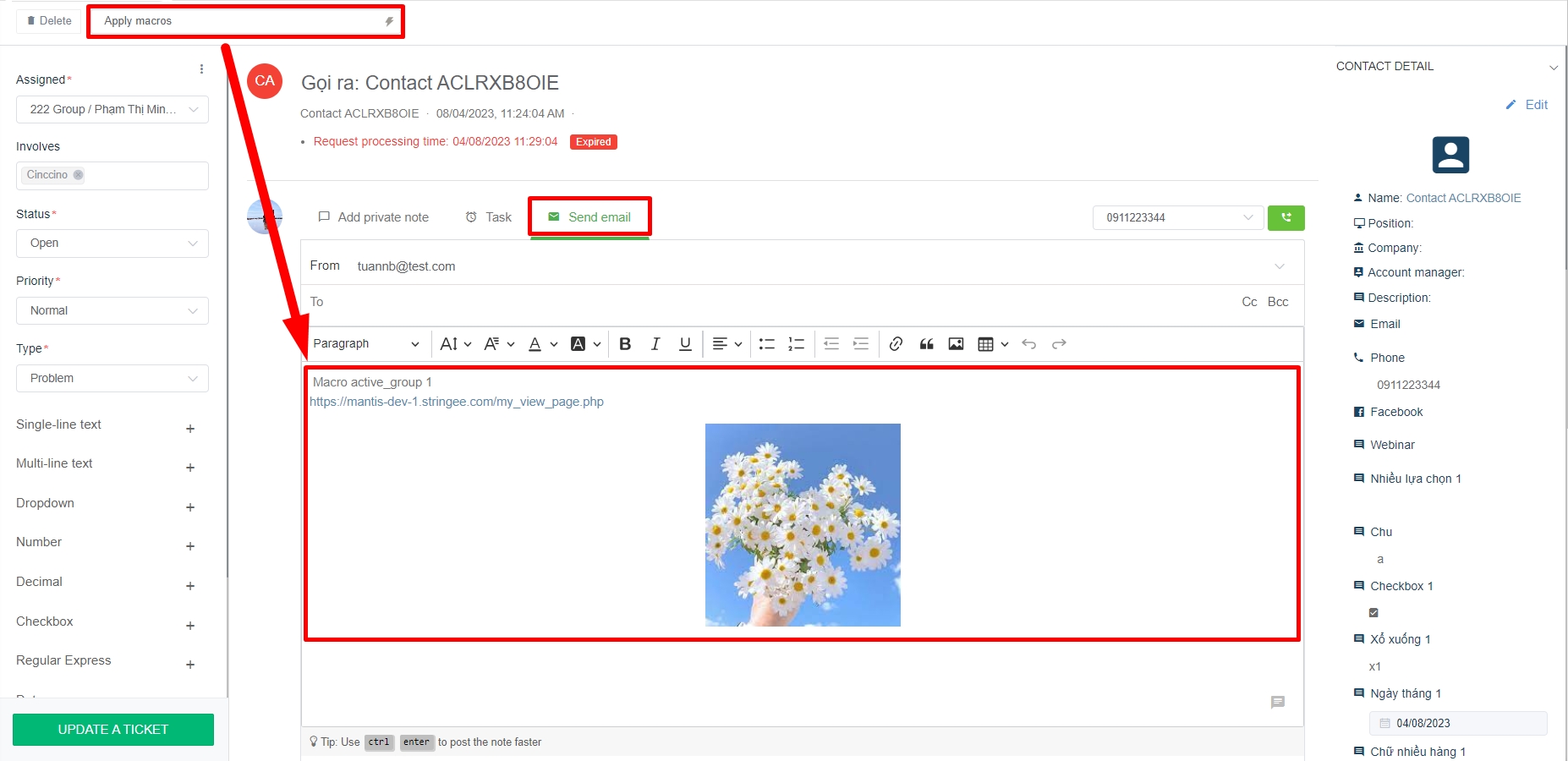The width and height of the screenshot is (1568, 761).
Task: Open the Status dropdown showing Open
Action: [112, 244]
